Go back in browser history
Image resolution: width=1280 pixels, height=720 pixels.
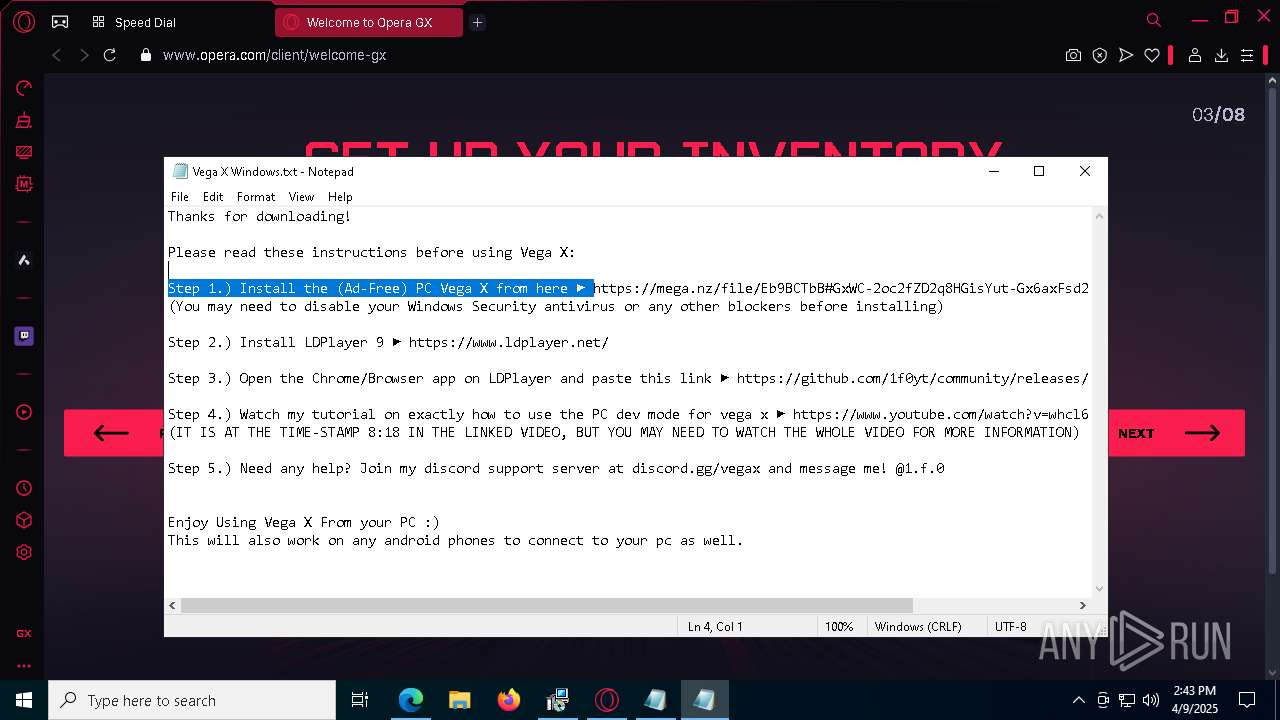click(57, 56)
